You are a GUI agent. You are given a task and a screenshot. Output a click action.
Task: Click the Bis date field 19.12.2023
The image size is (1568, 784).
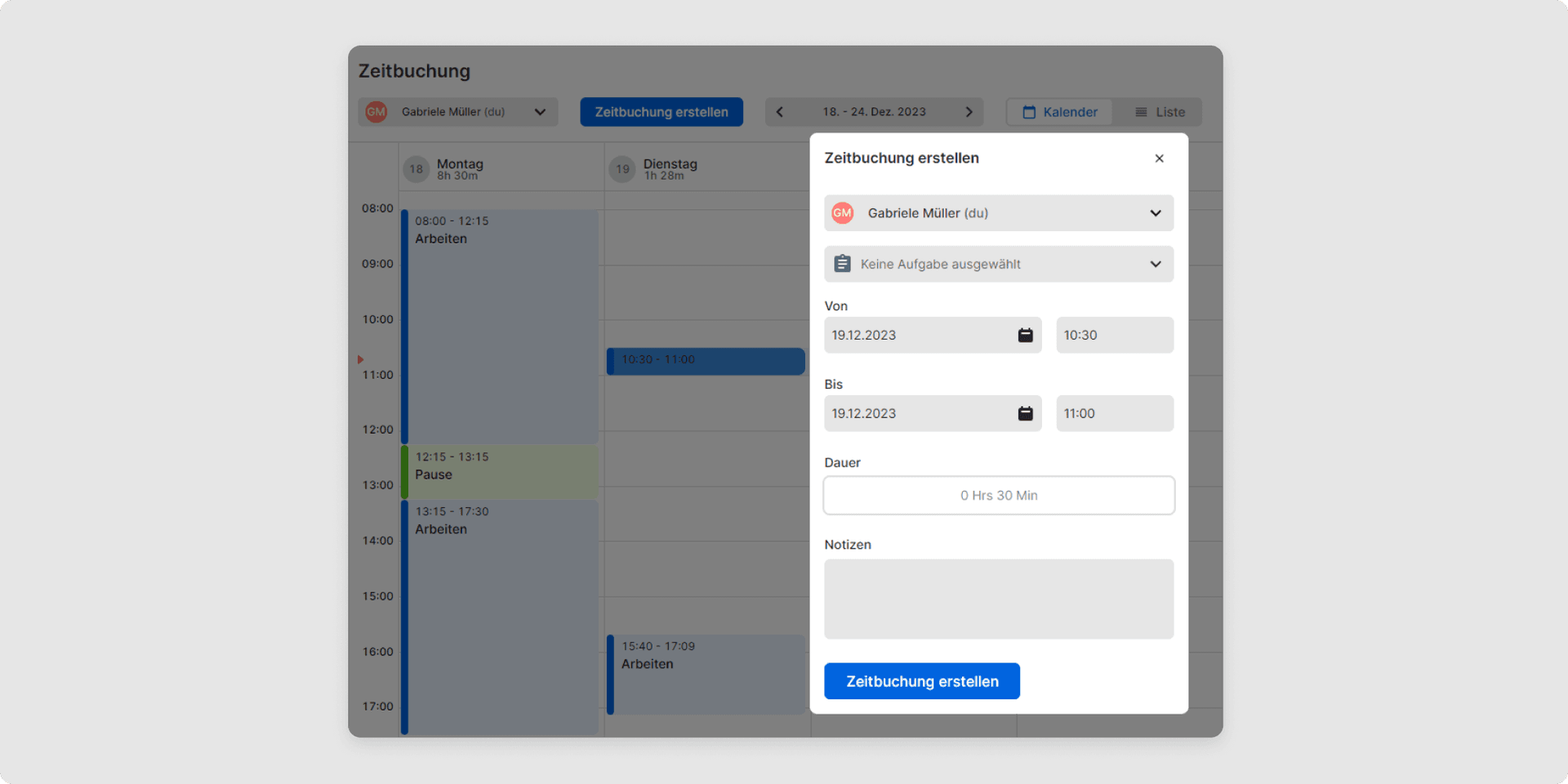(933, 413)
